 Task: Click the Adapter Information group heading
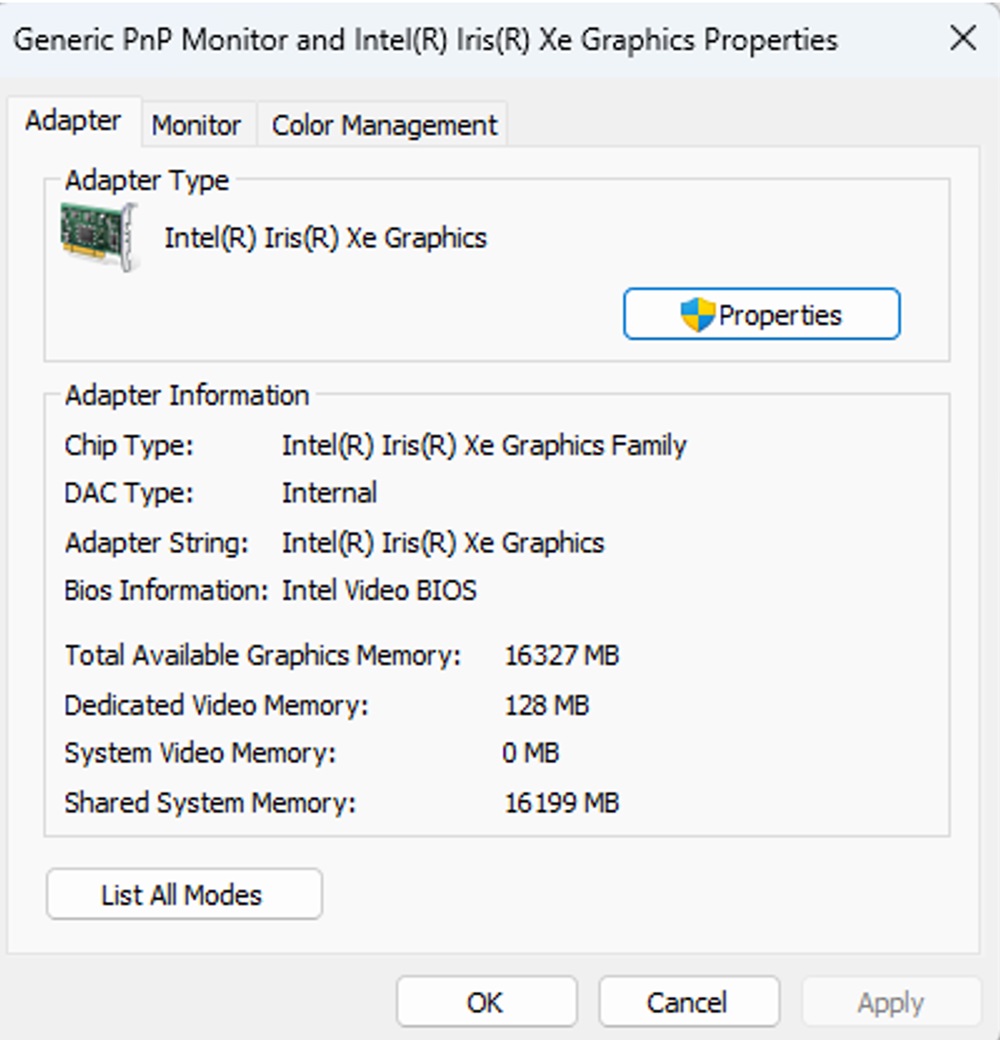pyautogui.click(x=186, y=395)
